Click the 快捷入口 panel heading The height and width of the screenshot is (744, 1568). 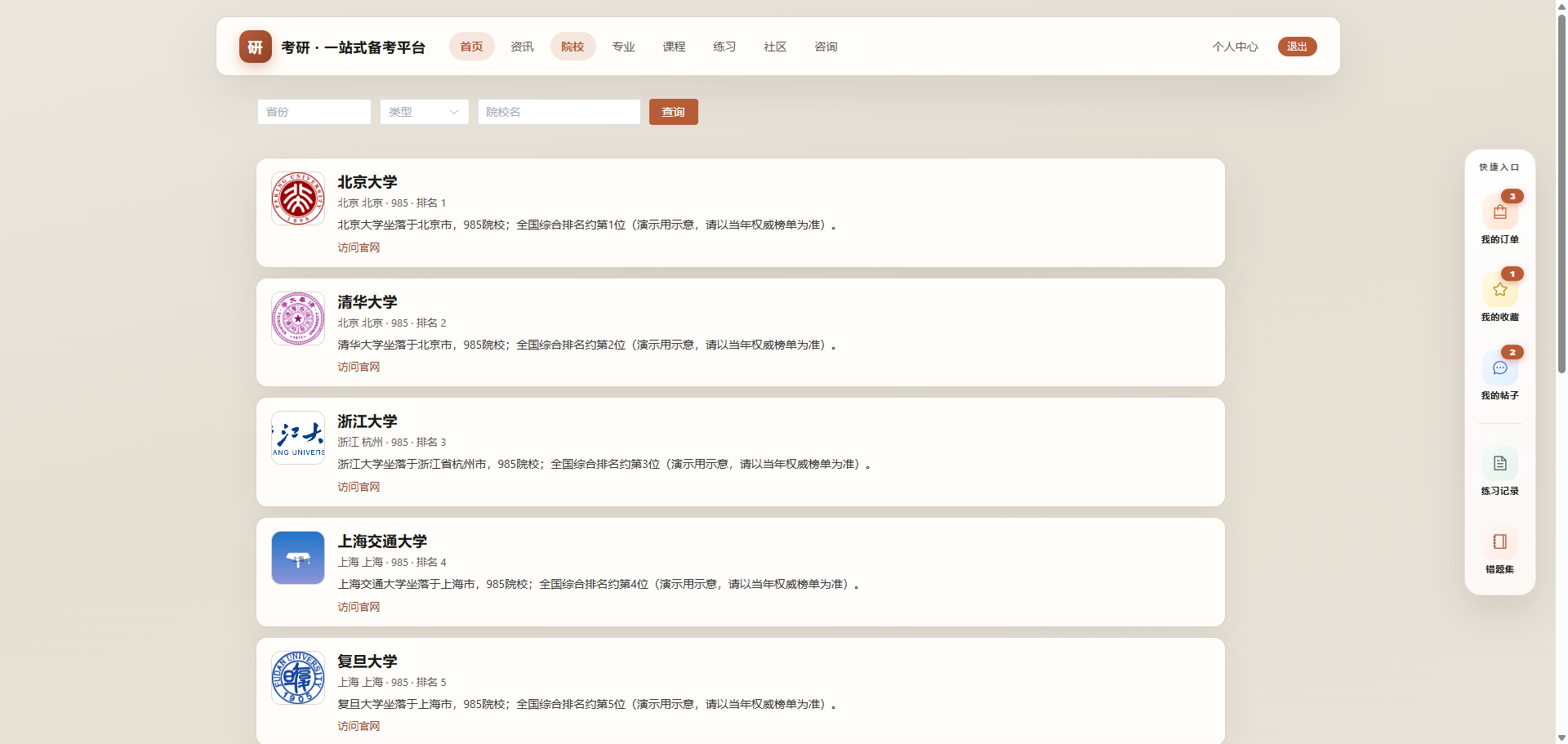[x=1499, y=167]
